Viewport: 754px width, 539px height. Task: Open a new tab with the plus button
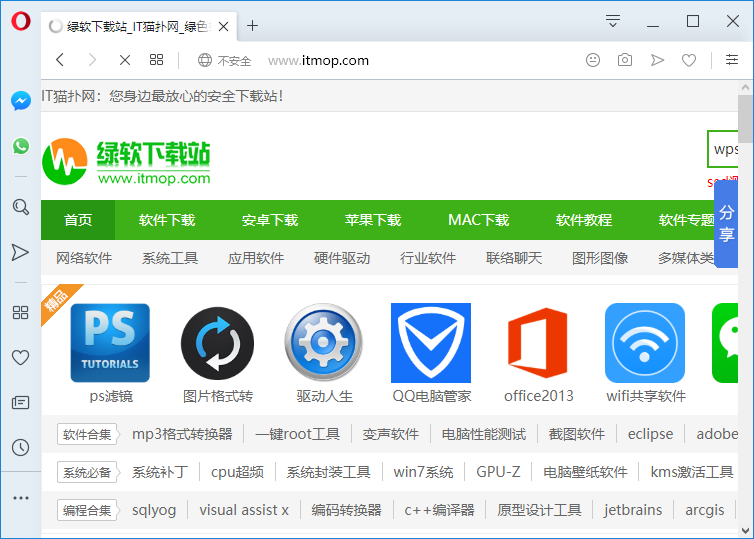tap(252, 25)
